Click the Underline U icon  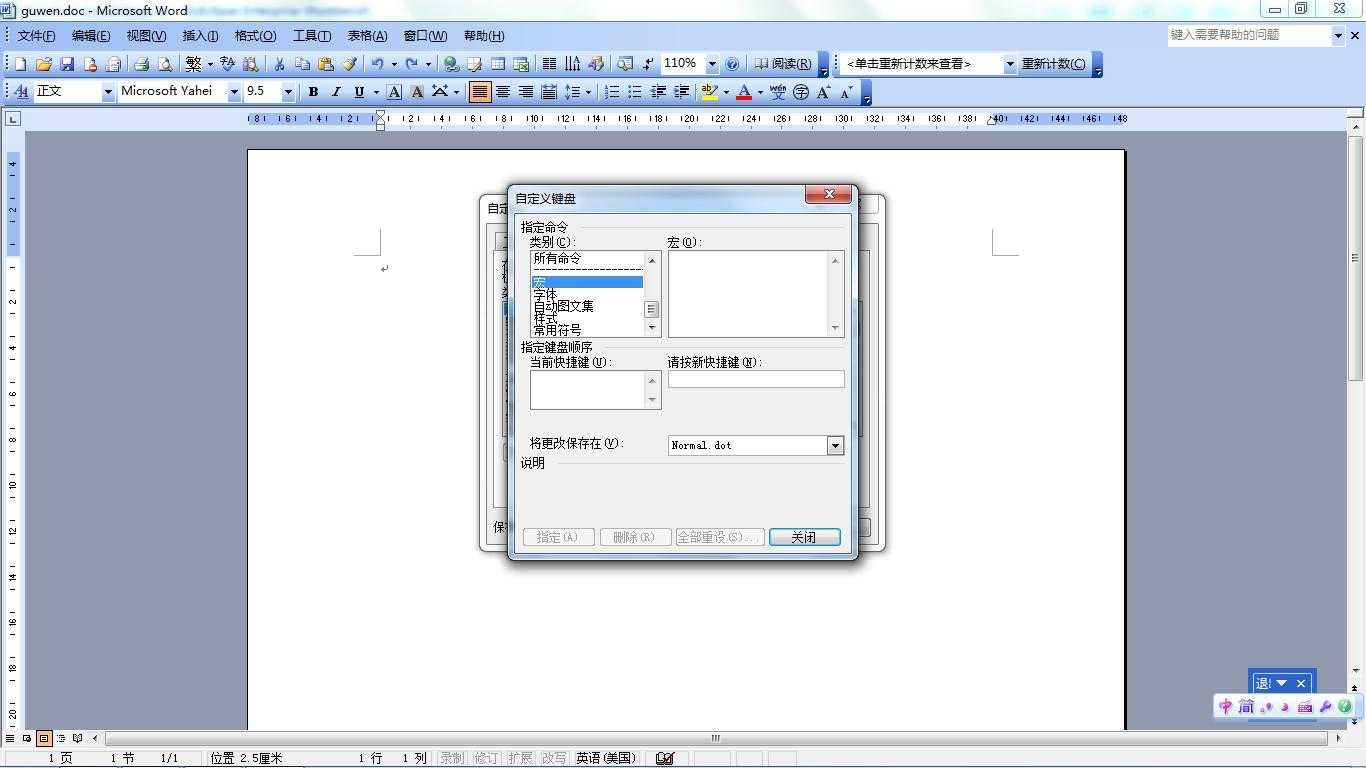[x=359, y=92]
